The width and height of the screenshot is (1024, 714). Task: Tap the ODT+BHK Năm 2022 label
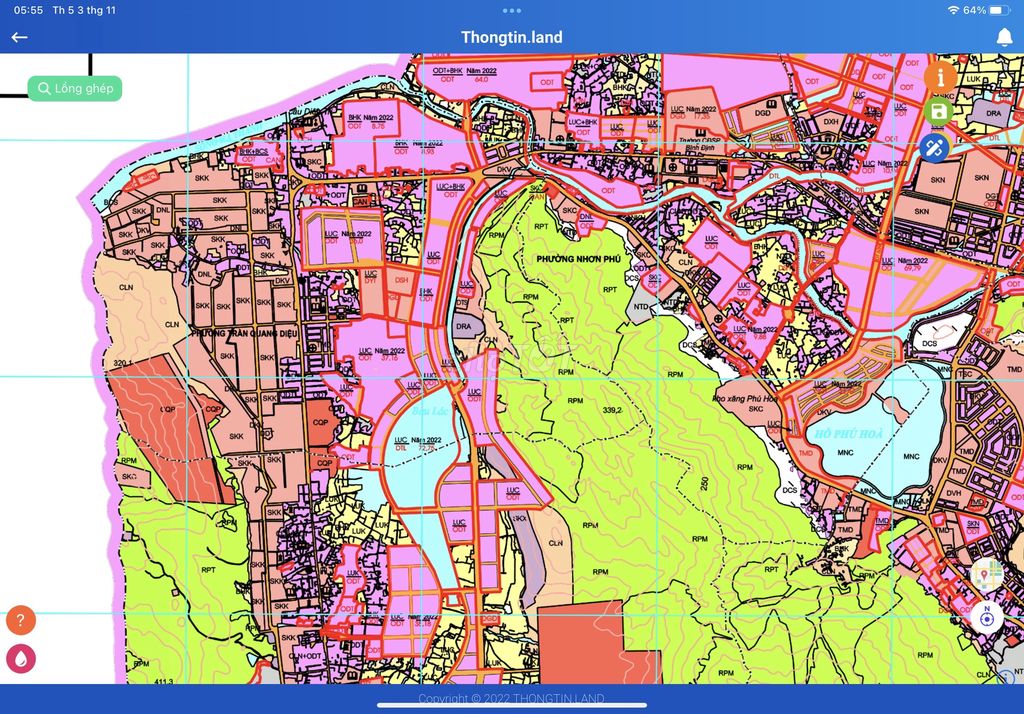tap(464, 71)
